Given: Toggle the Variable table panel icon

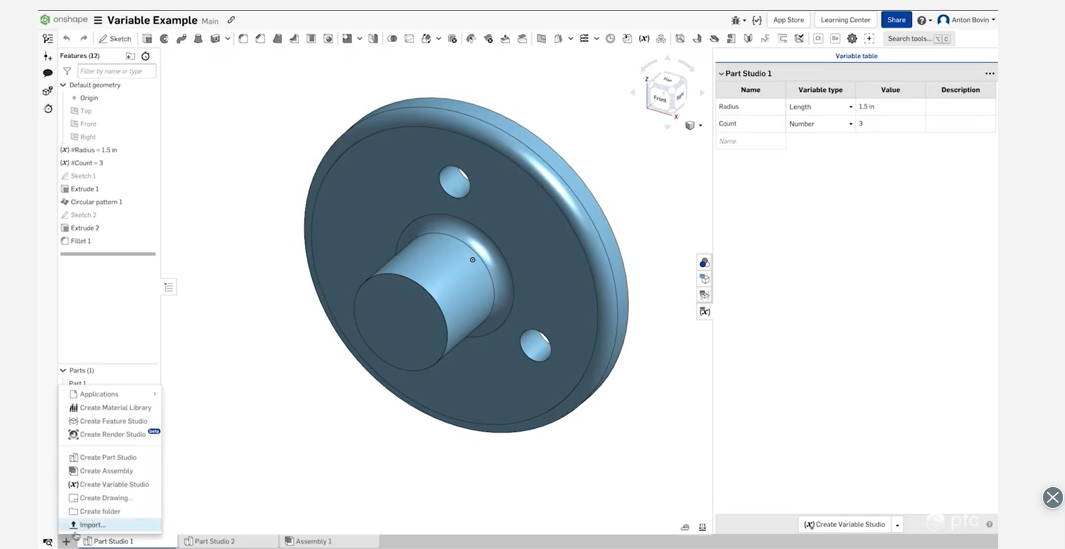Looking at the screenshot, I should pos(704,311).
